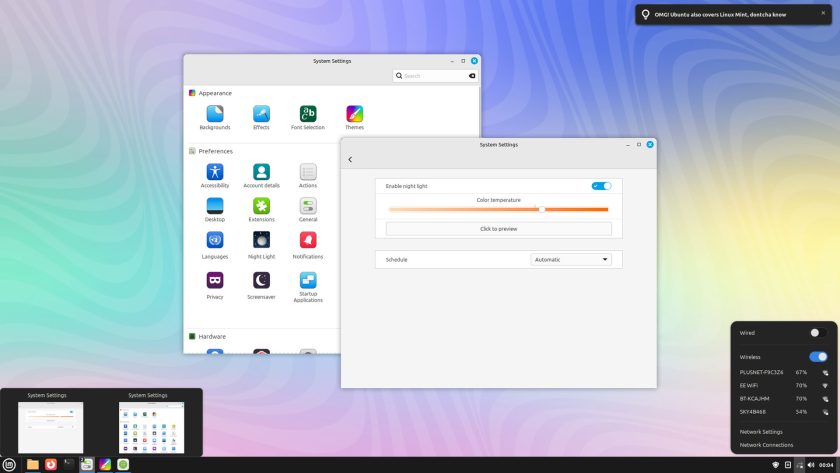Turn off the Wireless network switch
The height and width of the screenshot is (473, 840).
click(x=818, y=357)
